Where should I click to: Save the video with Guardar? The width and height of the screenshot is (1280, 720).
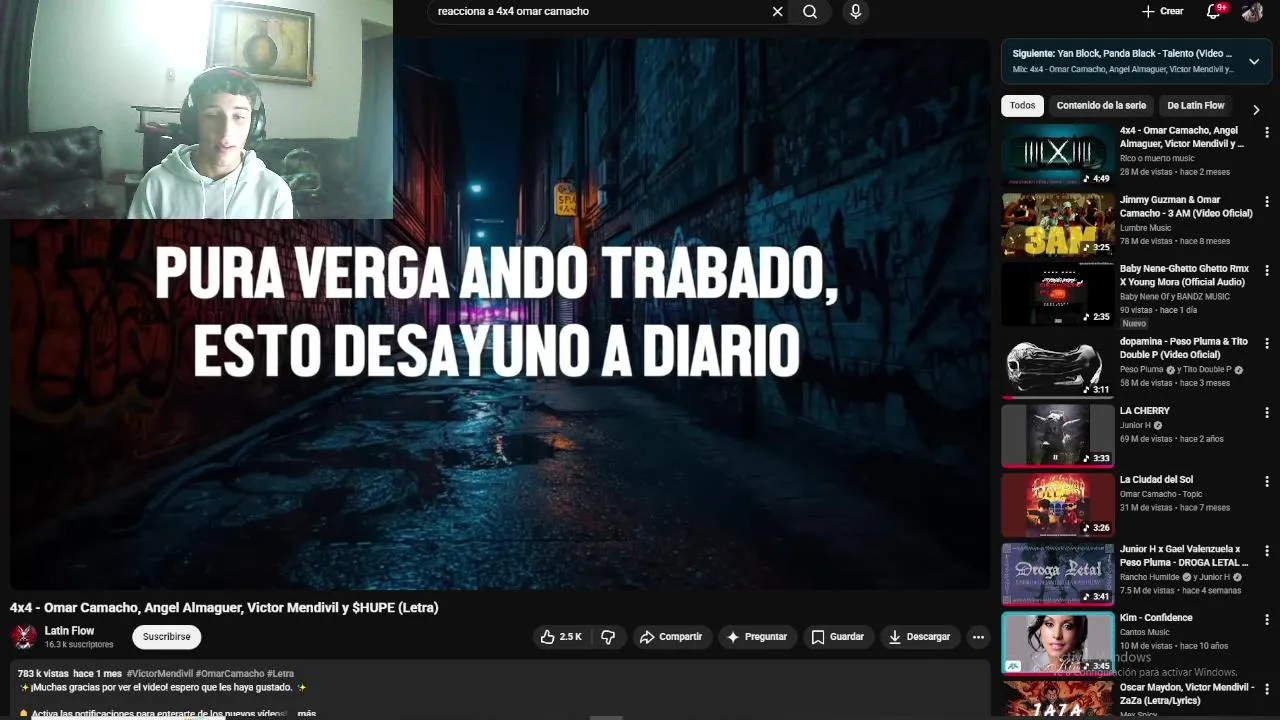pyautogui.click(x=838, y=637)
